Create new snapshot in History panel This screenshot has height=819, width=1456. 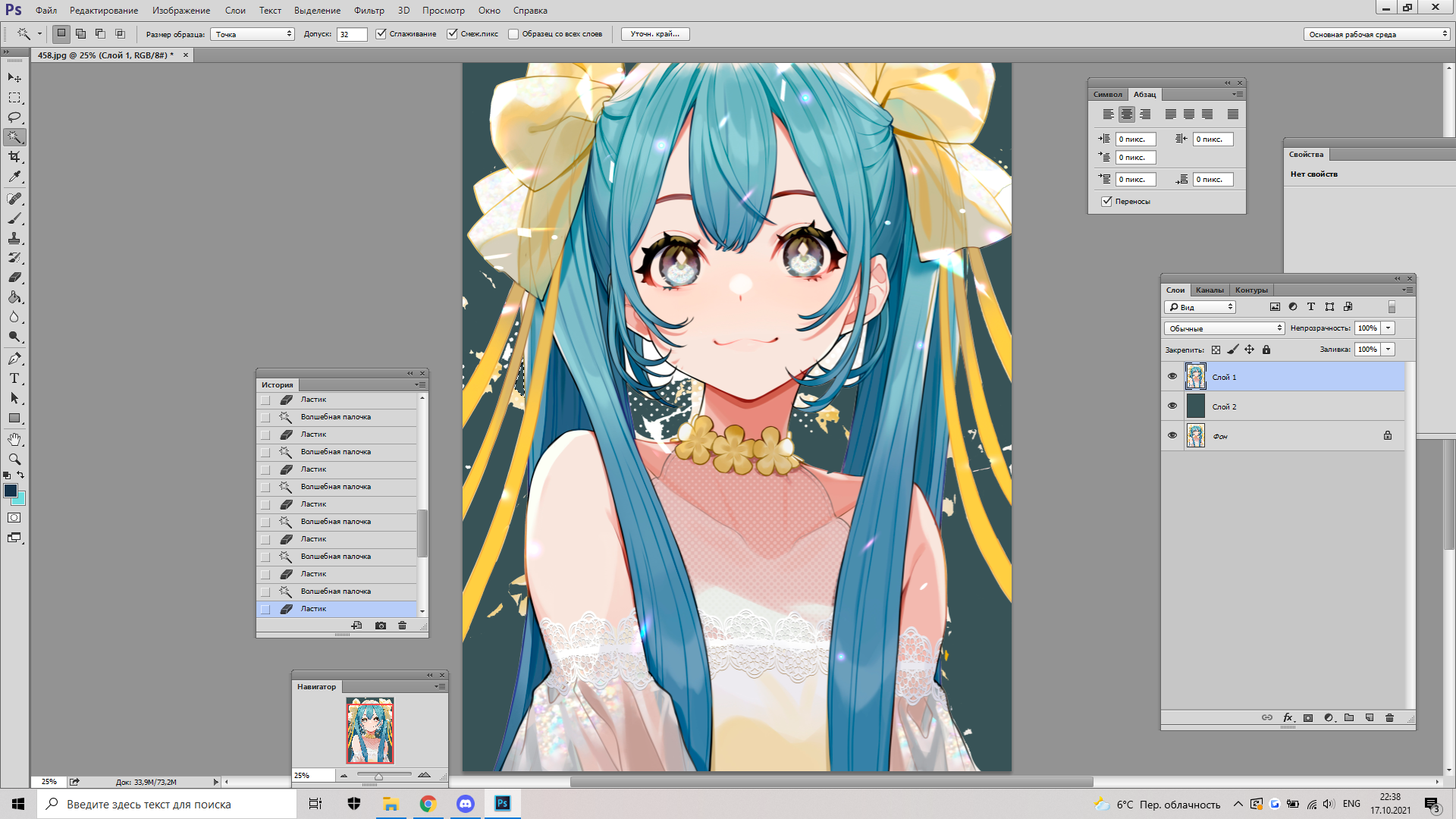point(381,626)
